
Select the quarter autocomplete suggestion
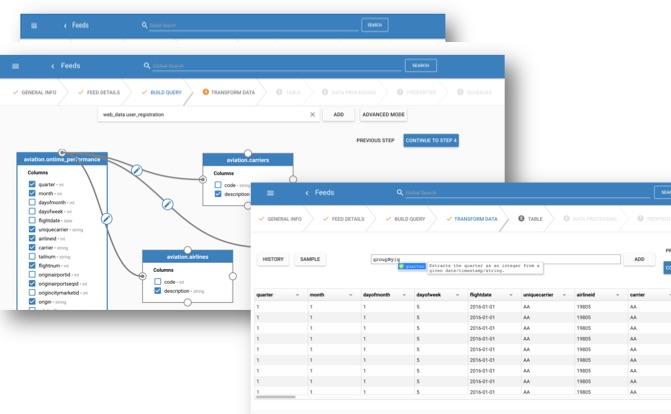pos(412,266)
